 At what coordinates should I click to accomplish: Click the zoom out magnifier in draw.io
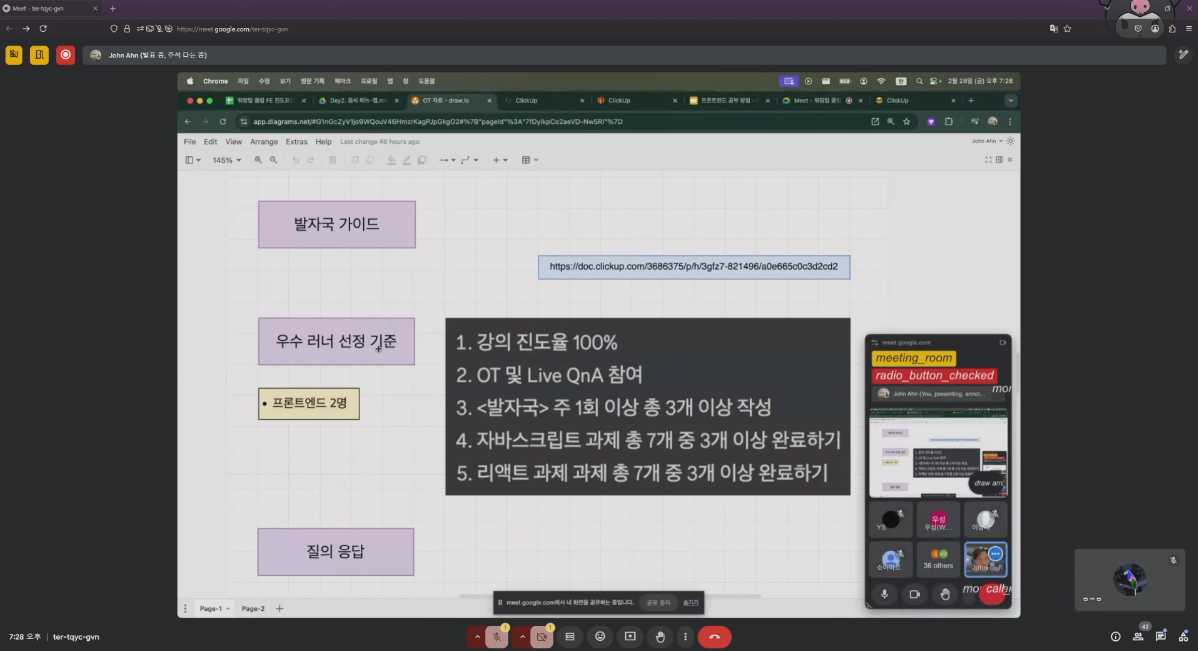[x=274, y=160]
